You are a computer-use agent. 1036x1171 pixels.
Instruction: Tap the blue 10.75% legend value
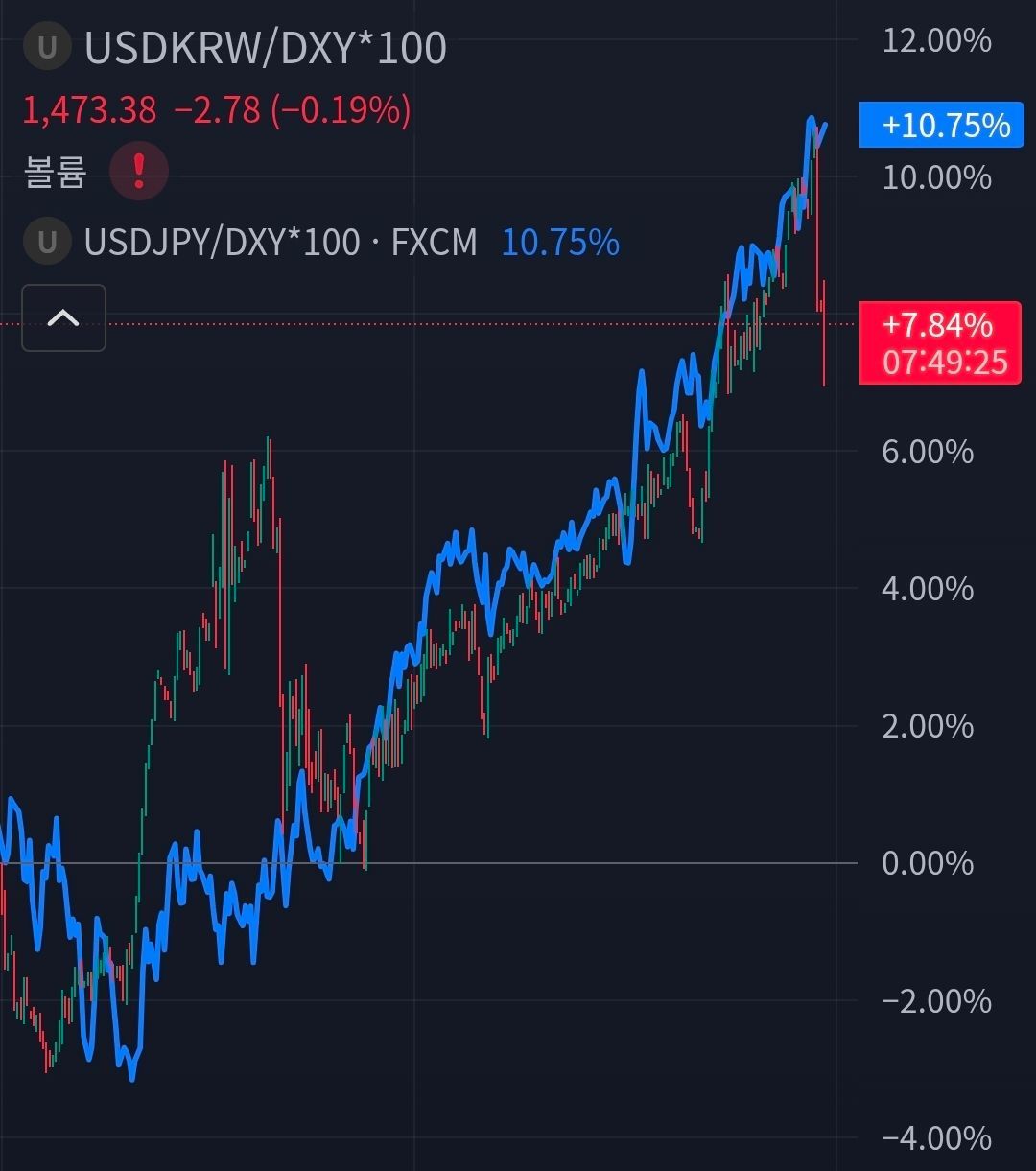pos(560,242)
